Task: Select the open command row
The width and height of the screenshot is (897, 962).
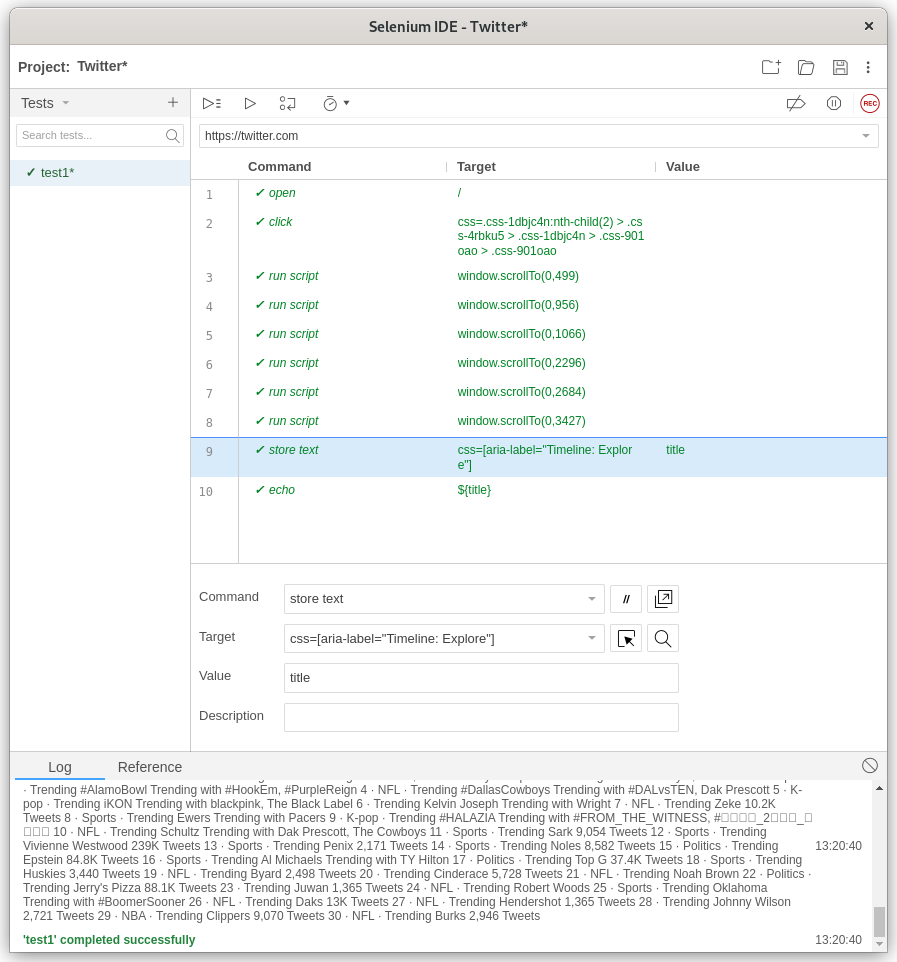Action: (539, 193)
